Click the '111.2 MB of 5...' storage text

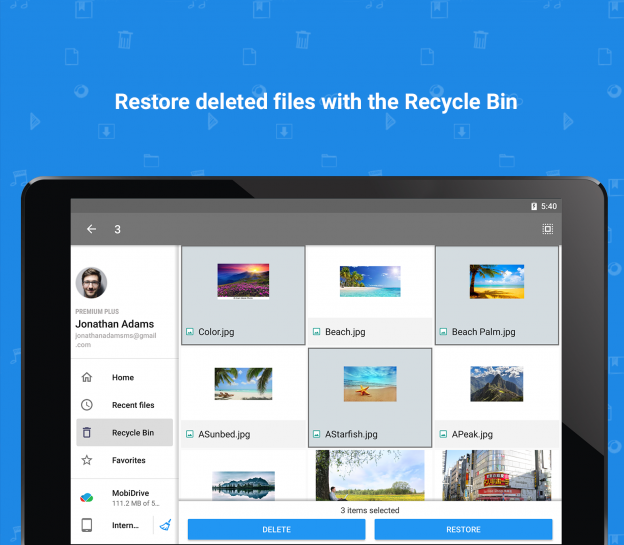(x=135, y=503)
